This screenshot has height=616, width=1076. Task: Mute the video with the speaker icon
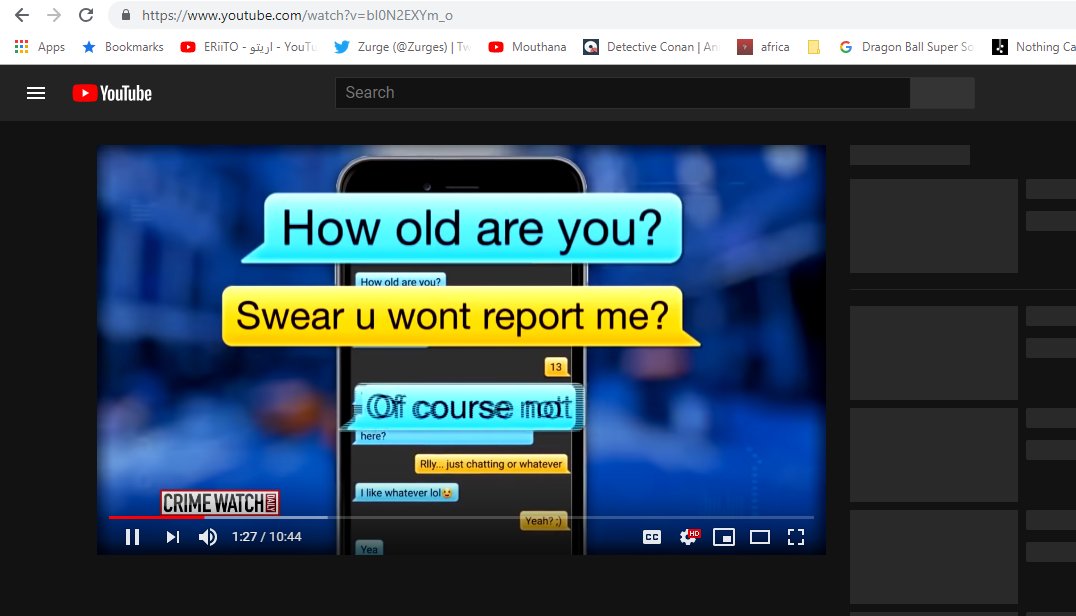click(x=208, y=536)
